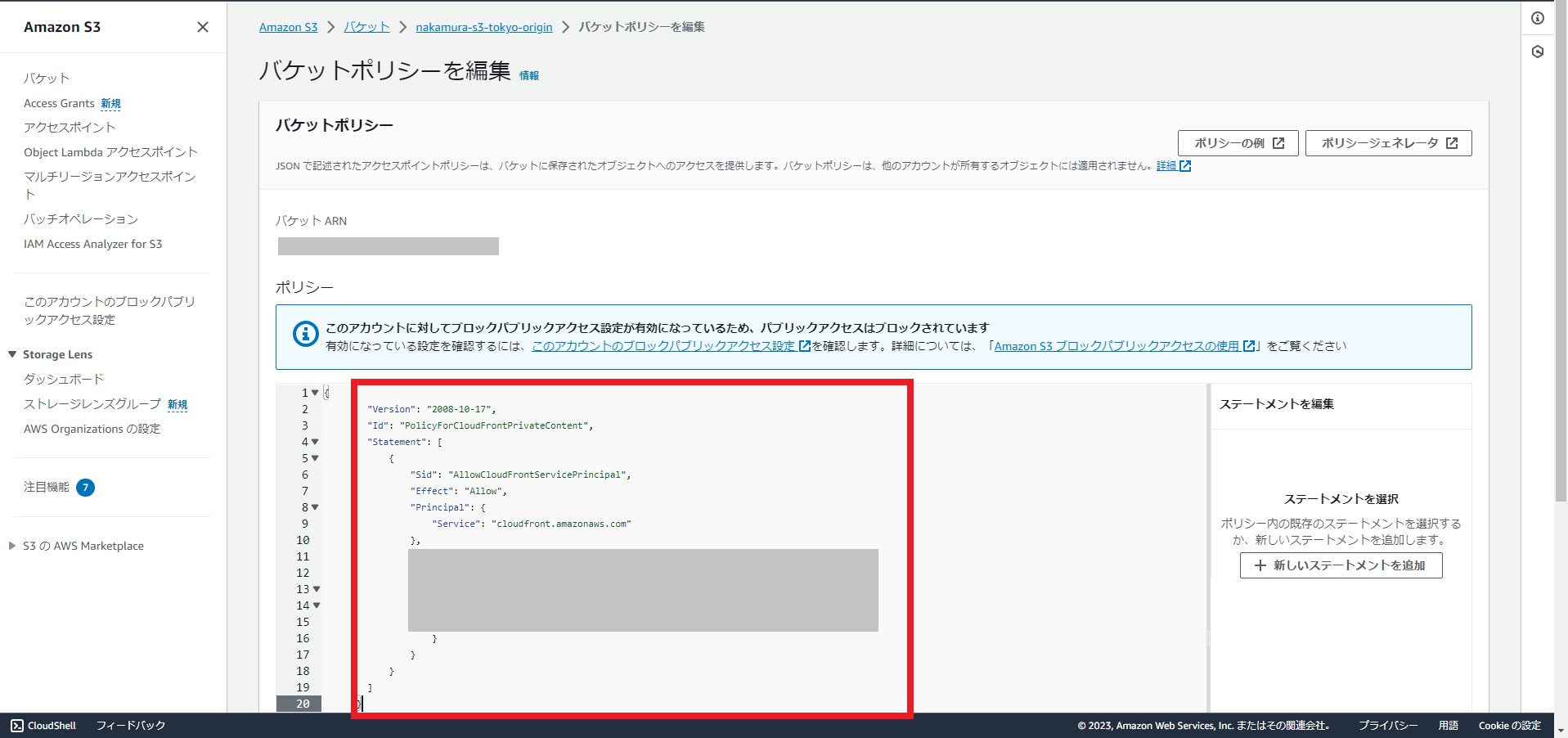This screenshot has height=738, width=1568.
Task: Open ポリシージェネレータ external tool
Action: click(1388, 143)
